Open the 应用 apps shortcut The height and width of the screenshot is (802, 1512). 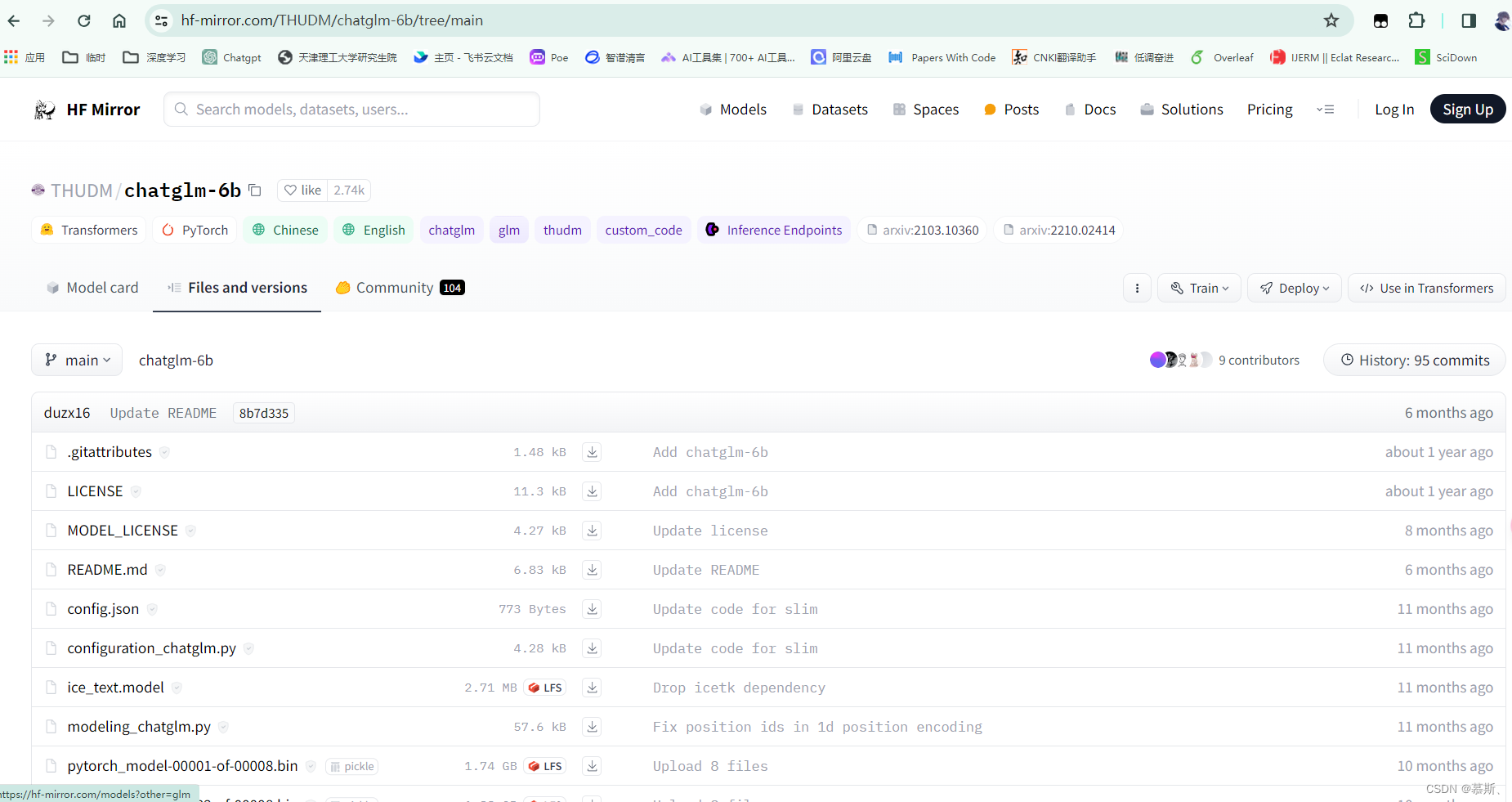pos(25,57)
